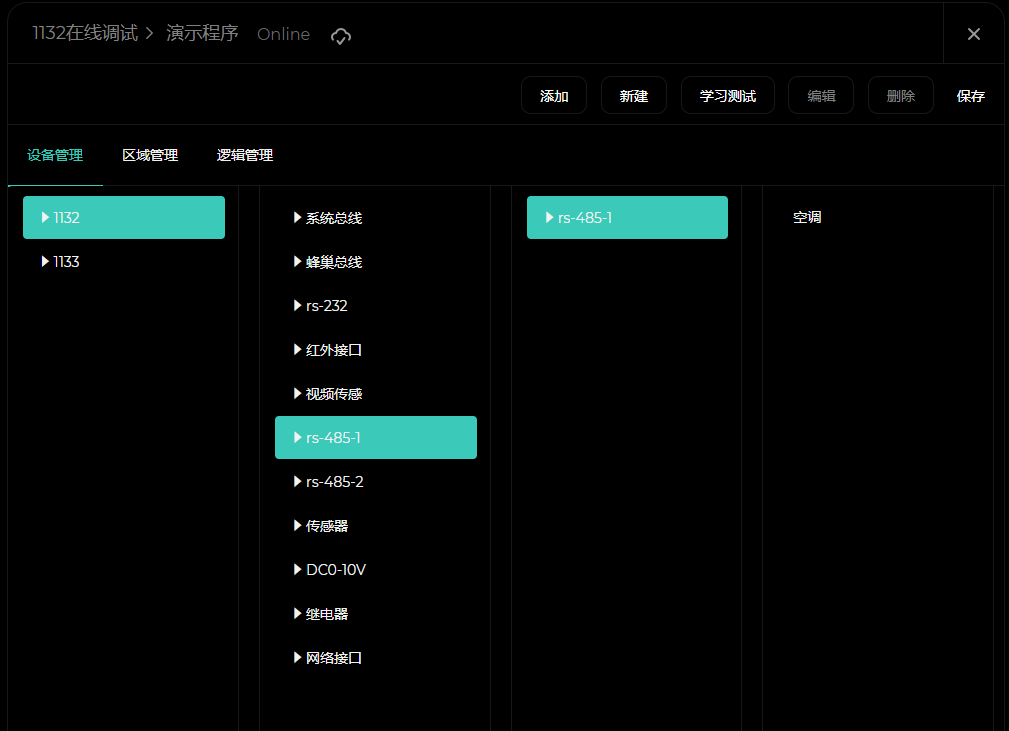The width and height of the screenshot is (1009, 731).
Task: Click the 添加 button
Action: click(x=554, y=95)
